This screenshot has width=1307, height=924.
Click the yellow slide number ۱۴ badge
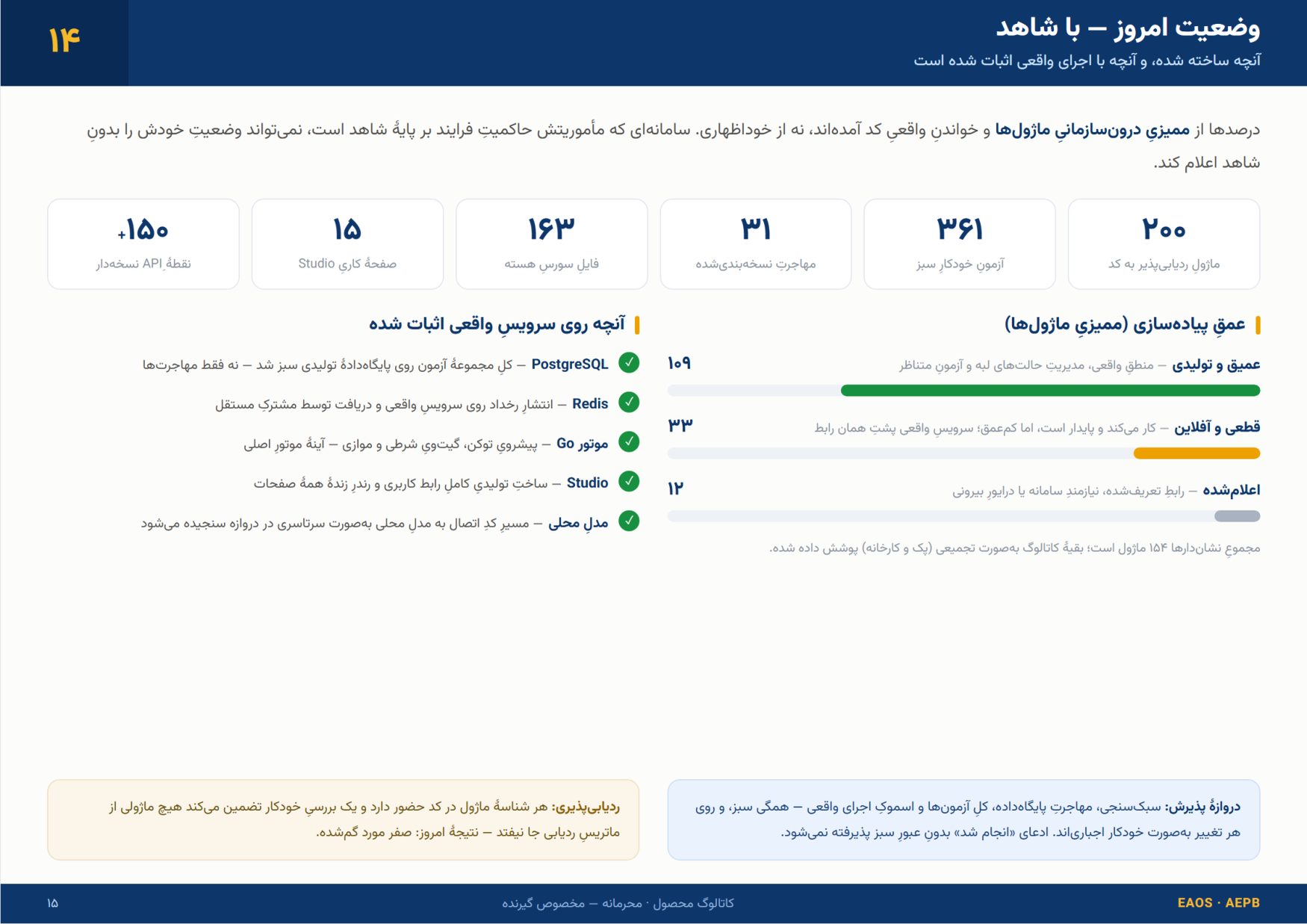click(x=64, y=40)
